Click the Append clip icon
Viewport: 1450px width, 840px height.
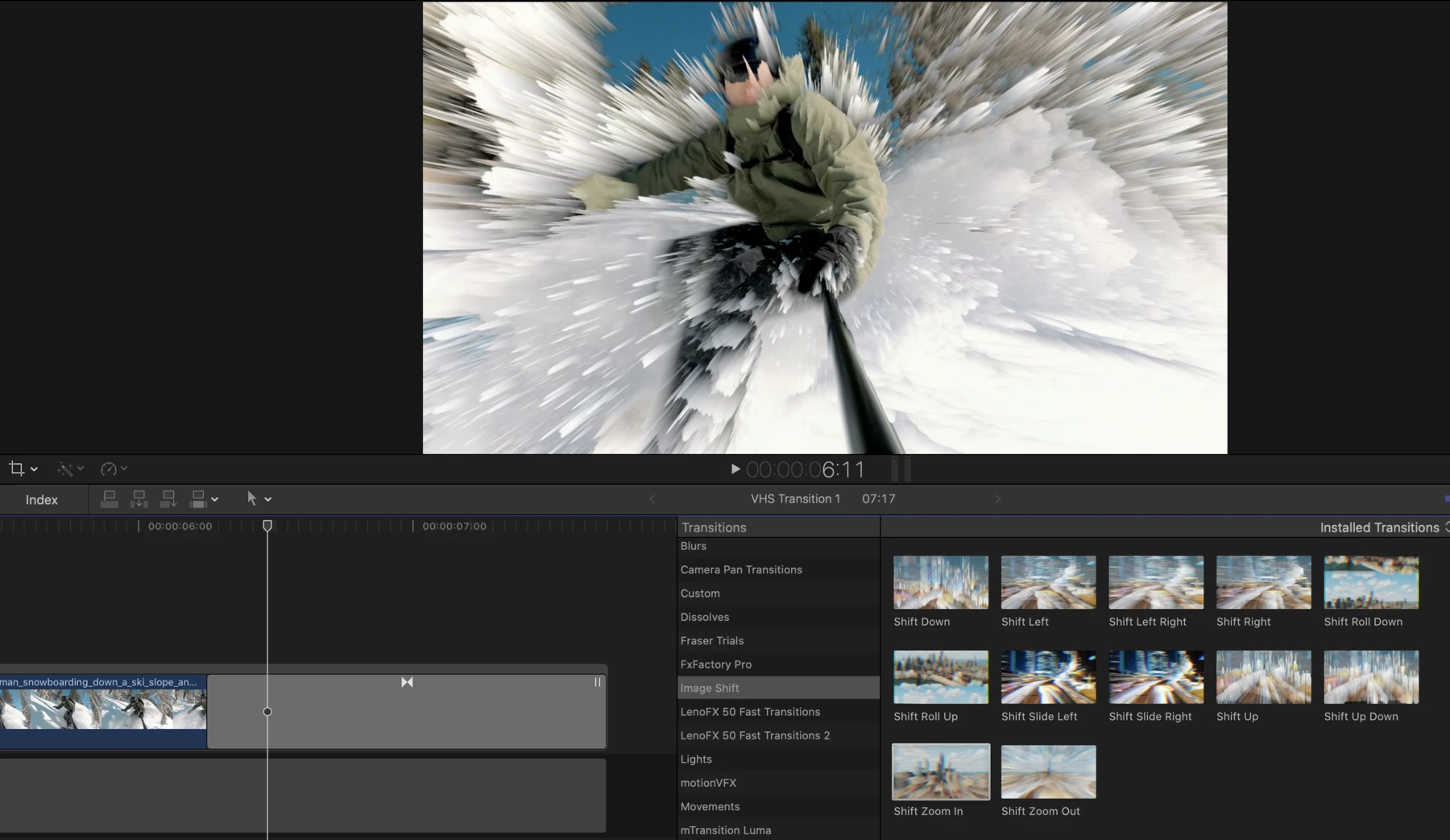[168, 499]
